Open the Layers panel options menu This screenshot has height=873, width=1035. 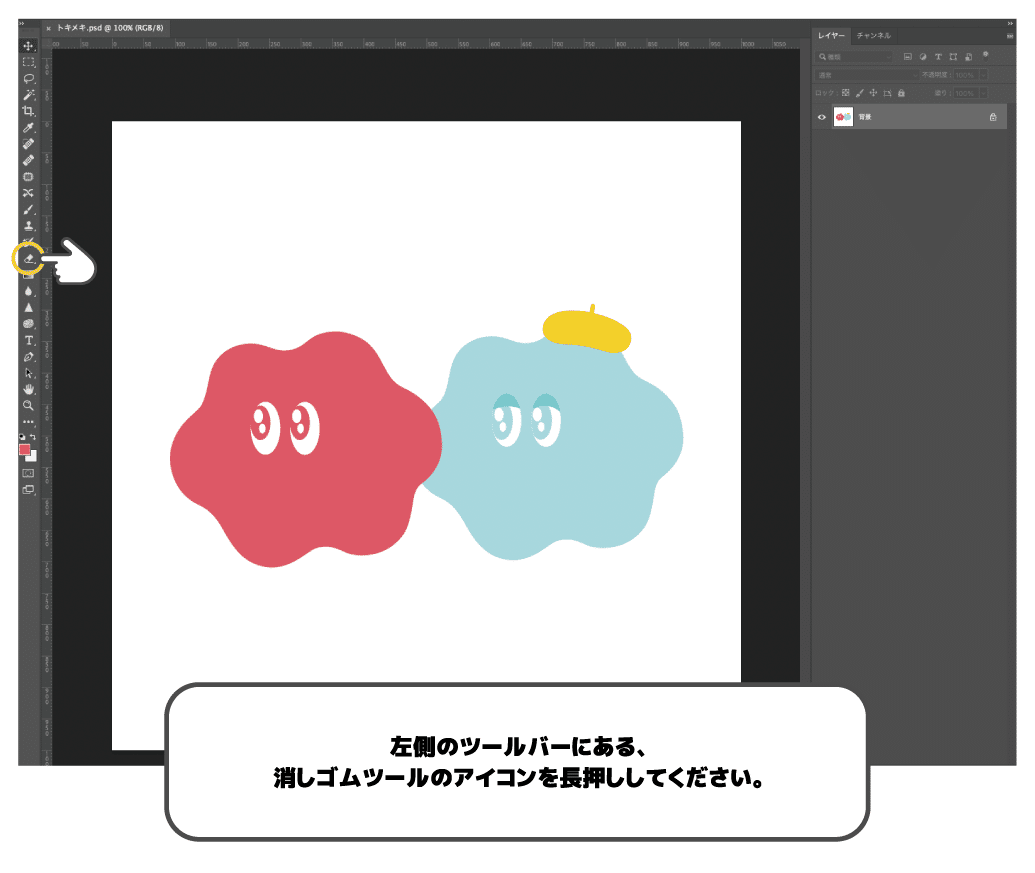[x=1009, y=36]
